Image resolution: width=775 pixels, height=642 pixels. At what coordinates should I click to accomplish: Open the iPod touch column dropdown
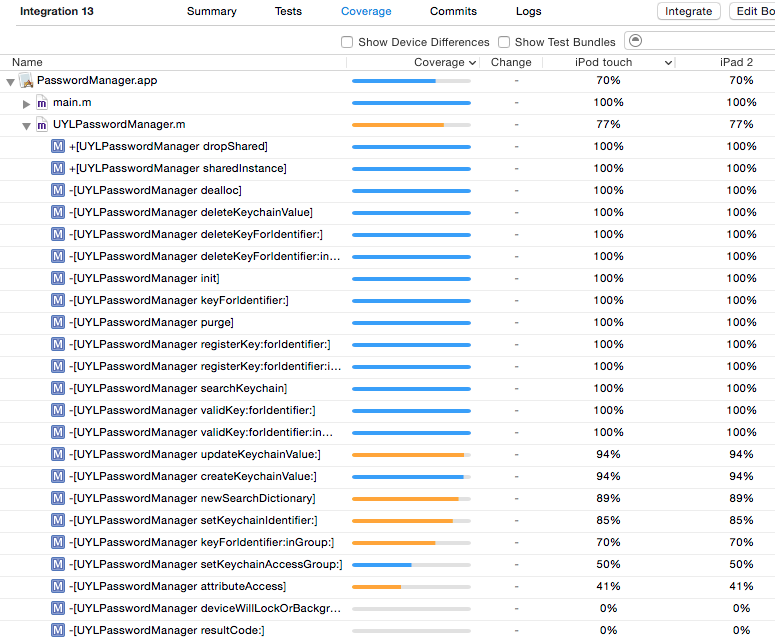pyautogui.click(x=668, y=62)
